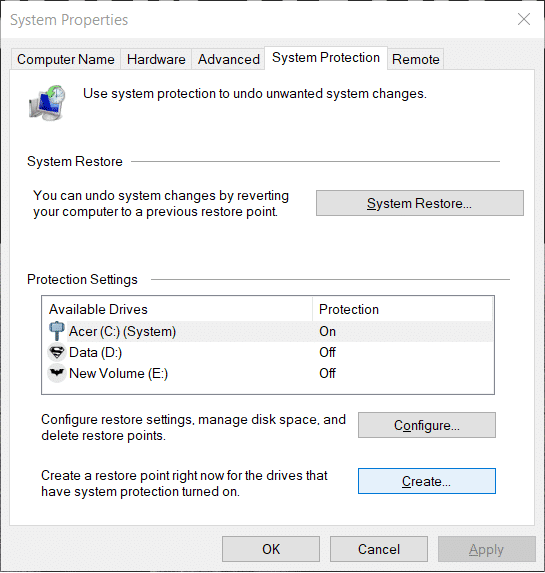The image size is (545, 573).
Task: Select the Data (D:) drive row
Action: 268,352
